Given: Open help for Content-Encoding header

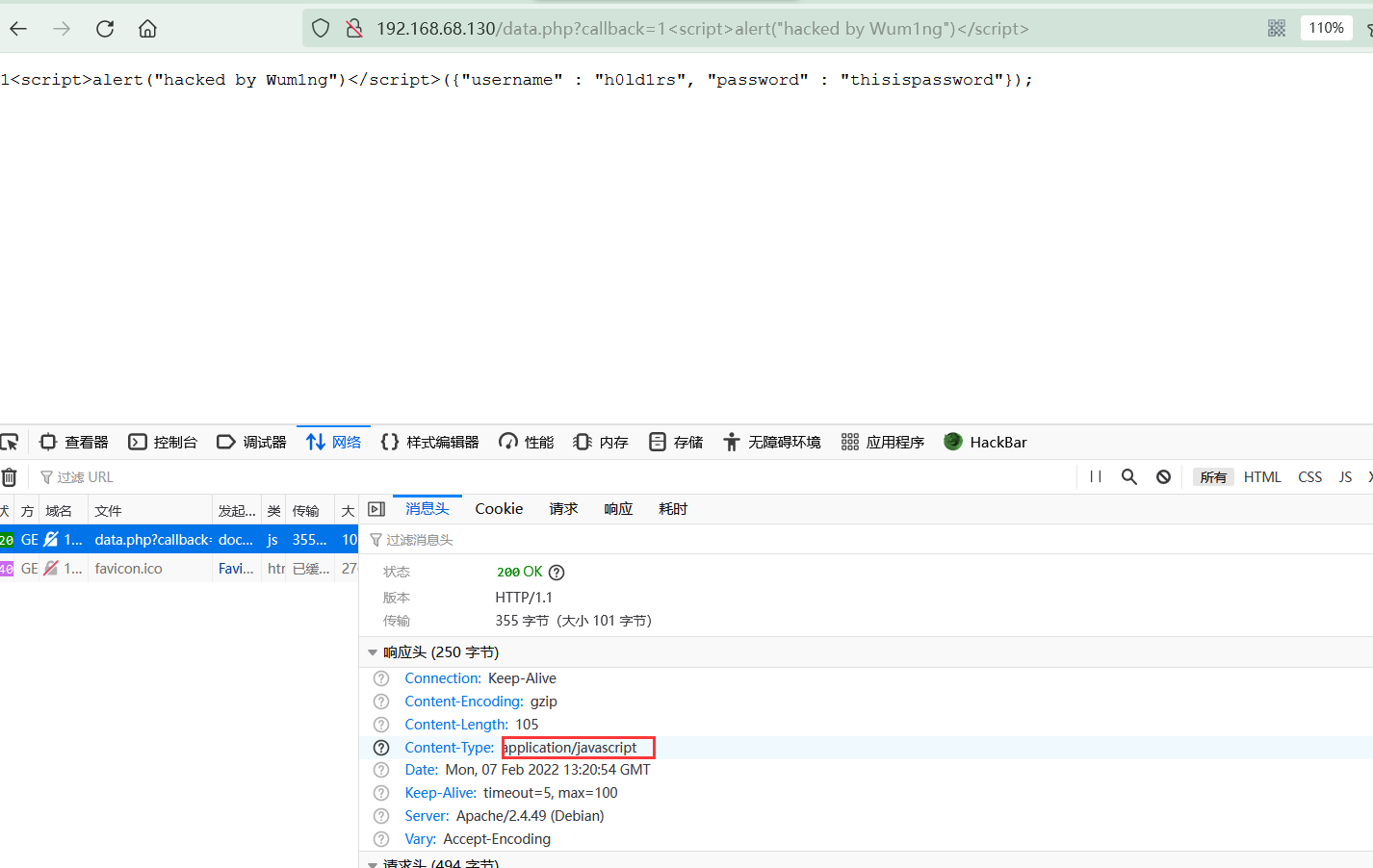Looking at the screenshot, I should point(381,702).
